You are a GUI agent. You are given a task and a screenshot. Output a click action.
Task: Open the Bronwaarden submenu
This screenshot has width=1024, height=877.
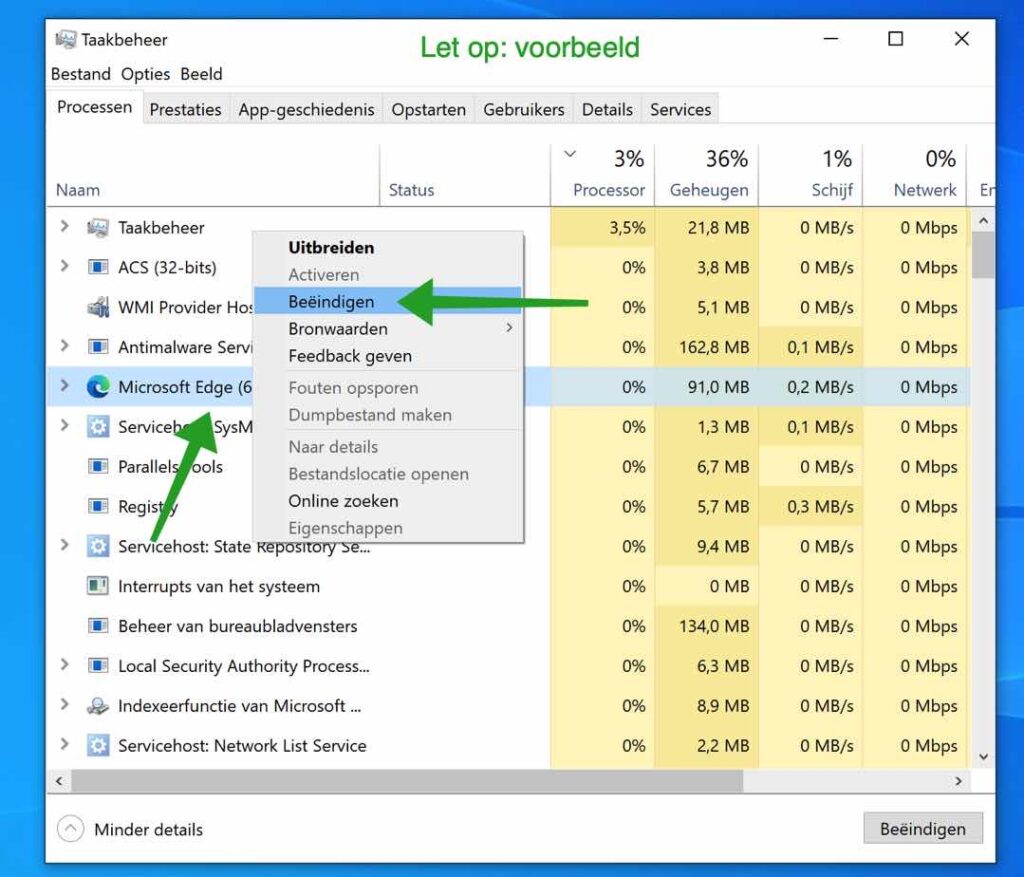(338, 328)
